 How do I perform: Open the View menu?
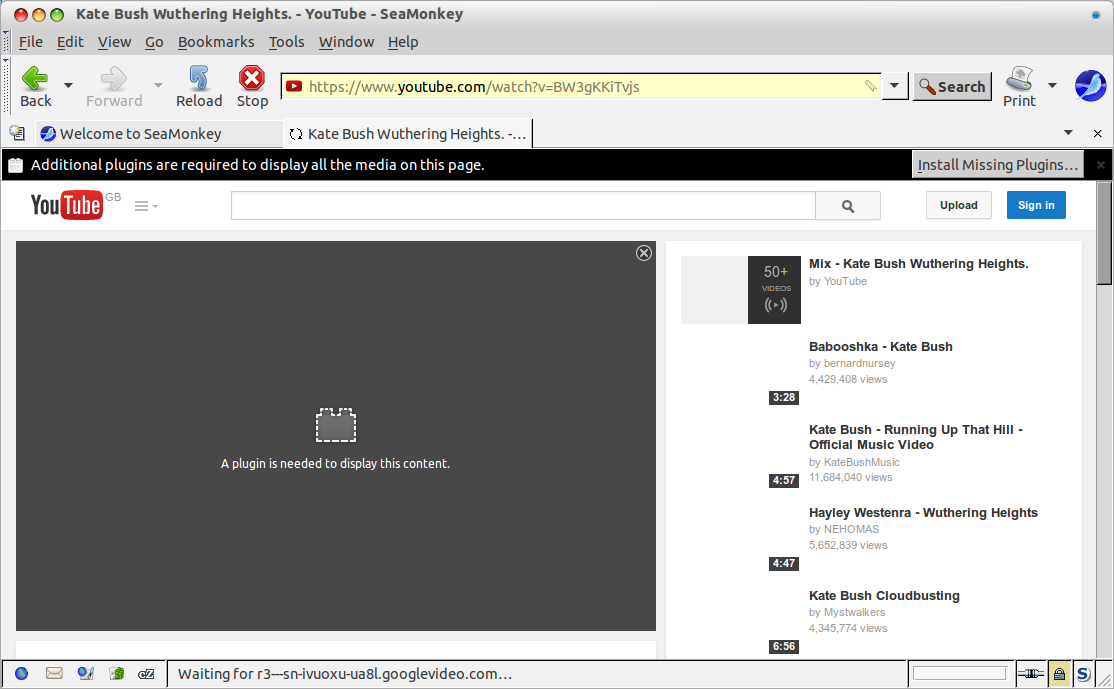(114, 42)
